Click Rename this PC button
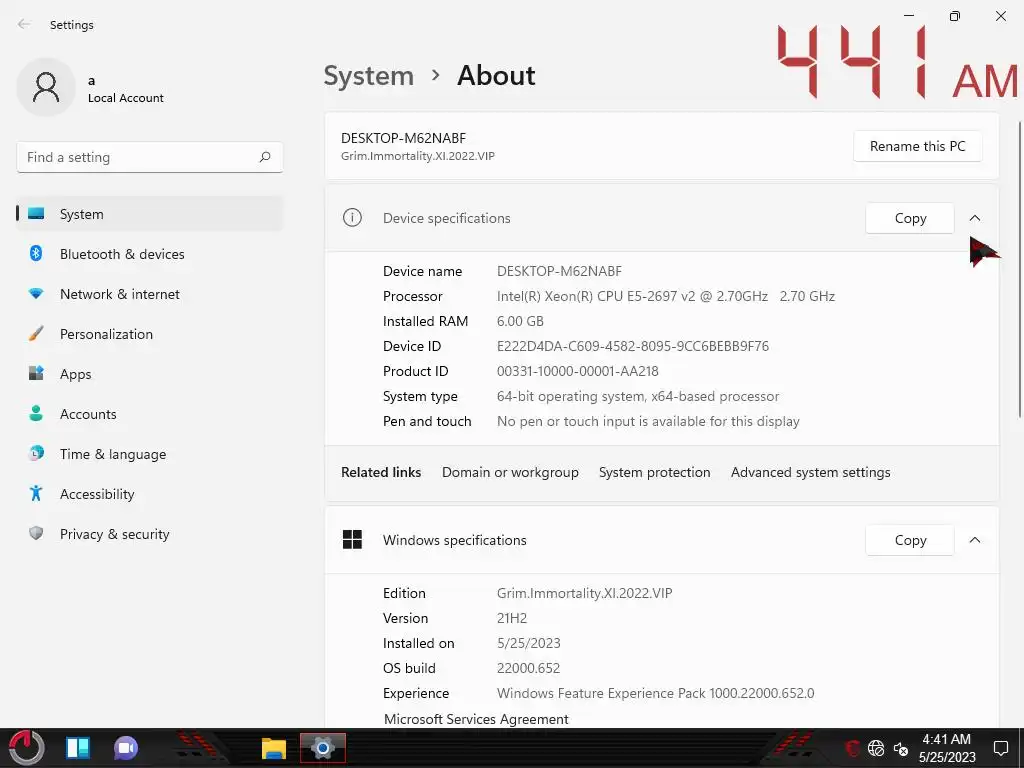The image size is (1024, 768). [917, 146]
